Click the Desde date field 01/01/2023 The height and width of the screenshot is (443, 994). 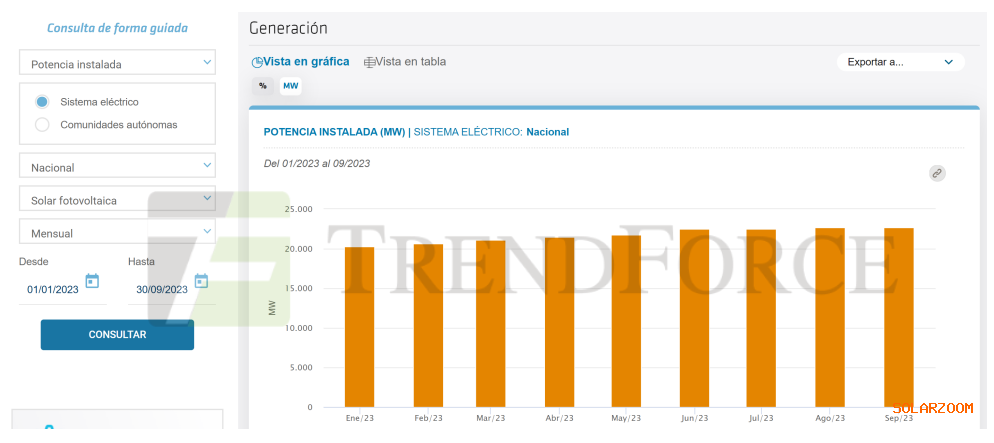52,290
